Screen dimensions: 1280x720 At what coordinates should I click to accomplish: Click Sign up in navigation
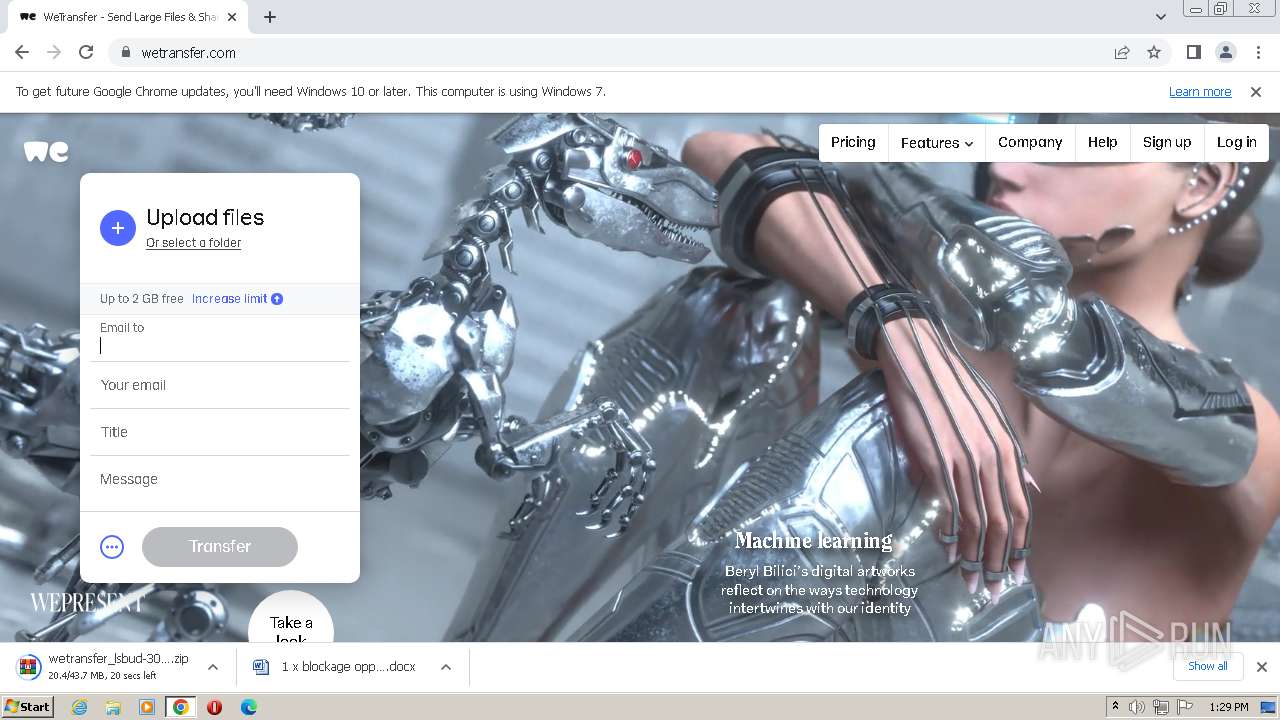click(1167, 143)
